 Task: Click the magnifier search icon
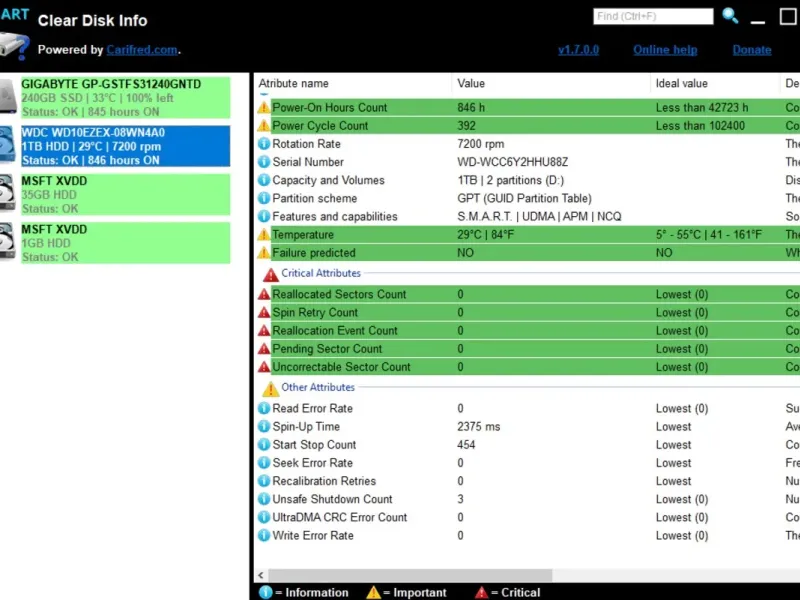click(731, 16)
